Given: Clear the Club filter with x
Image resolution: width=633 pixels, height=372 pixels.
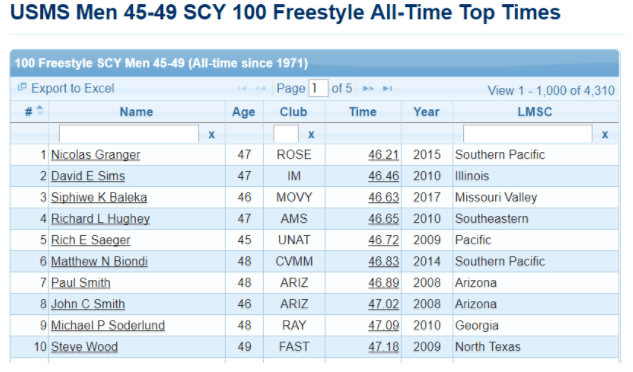Looking at the screenshot, I should coord(311,135).
